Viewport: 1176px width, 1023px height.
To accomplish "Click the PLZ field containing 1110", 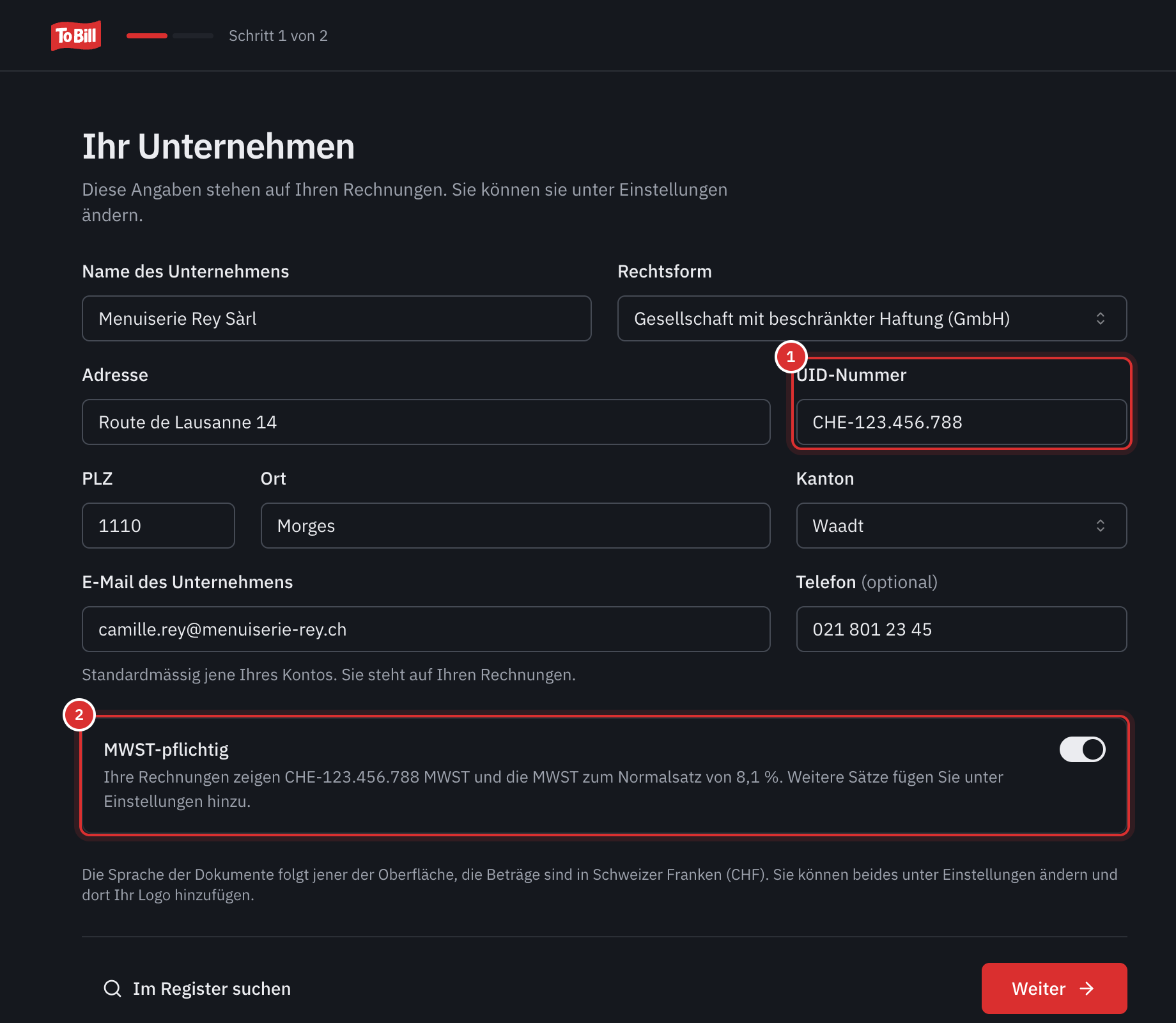I will pos(159,526).
